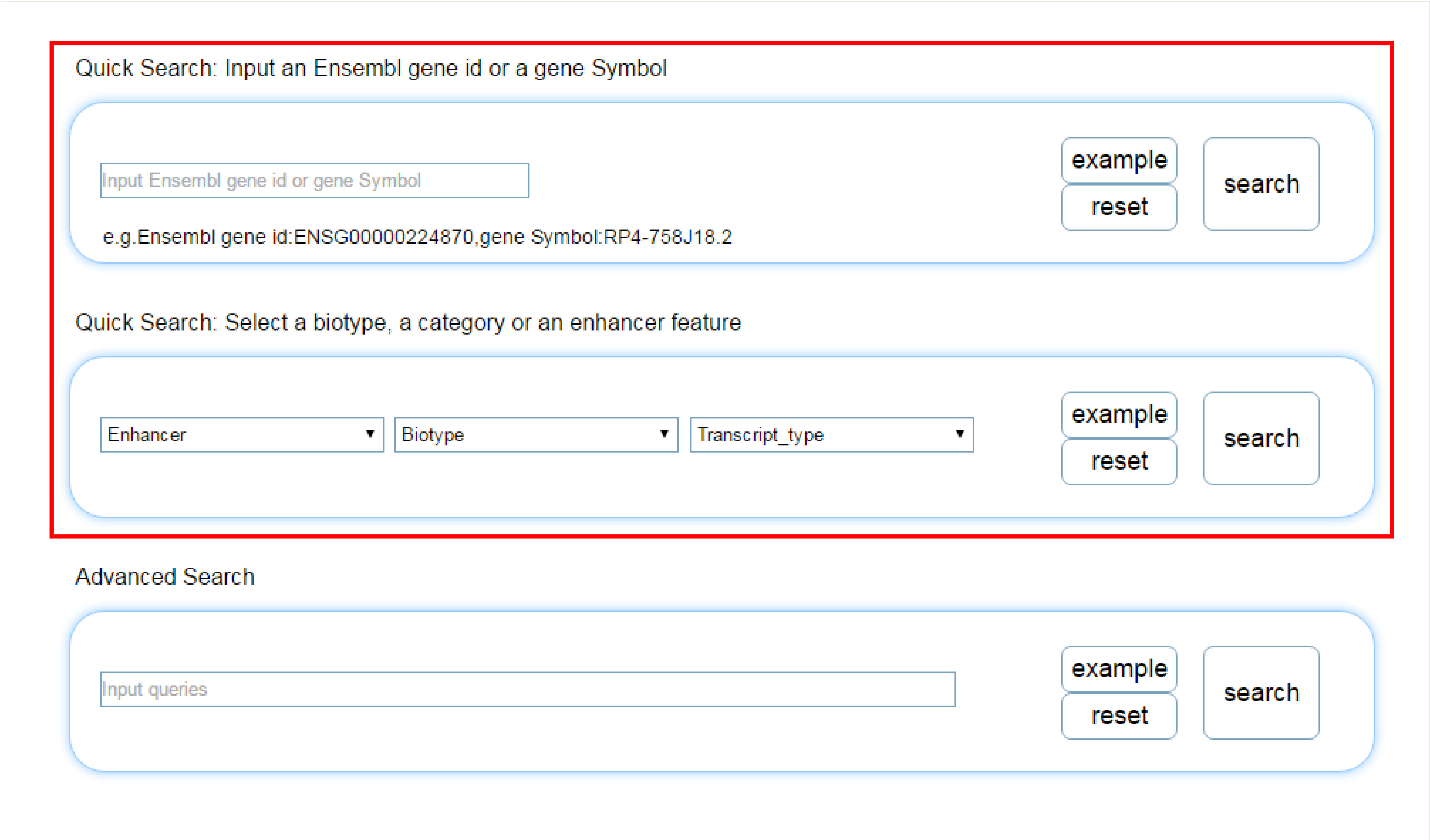Open the Enhancer dropdown
Image resolution: width=1430 pixels, height=840 pixels.
click(x=241, y=434)
